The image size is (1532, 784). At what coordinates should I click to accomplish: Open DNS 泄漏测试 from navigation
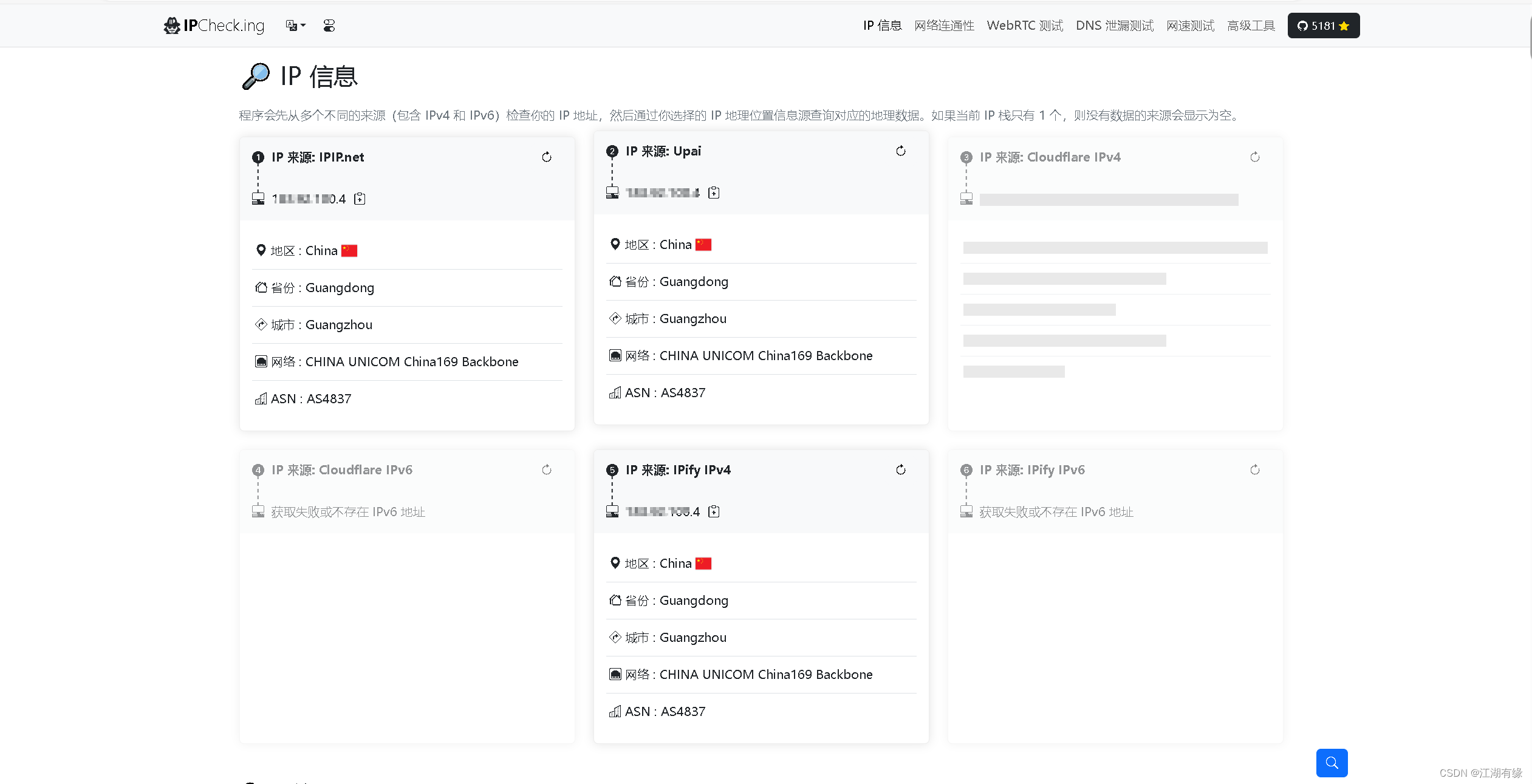point(1115,26)
